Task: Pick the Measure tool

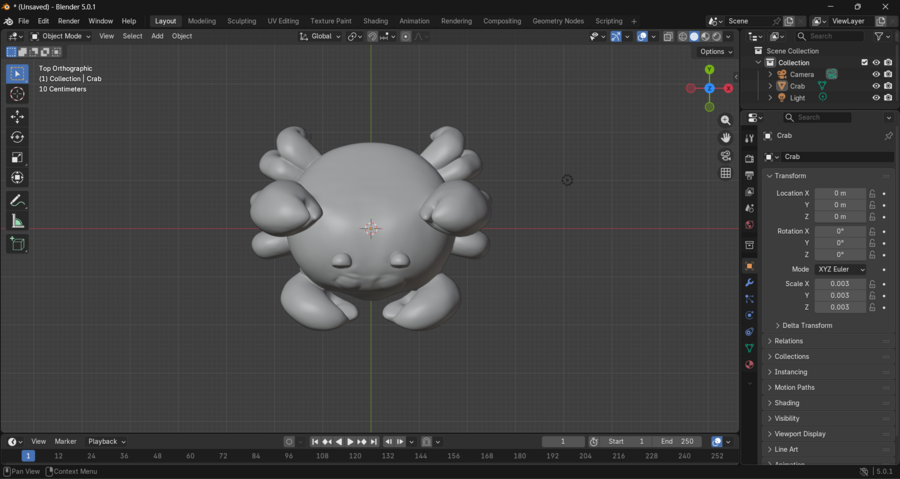Action: pos(17,221)
